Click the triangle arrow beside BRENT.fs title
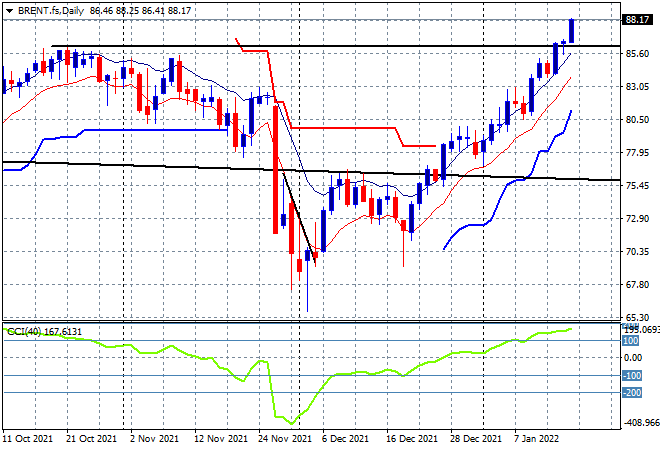 tap(9, 11)
